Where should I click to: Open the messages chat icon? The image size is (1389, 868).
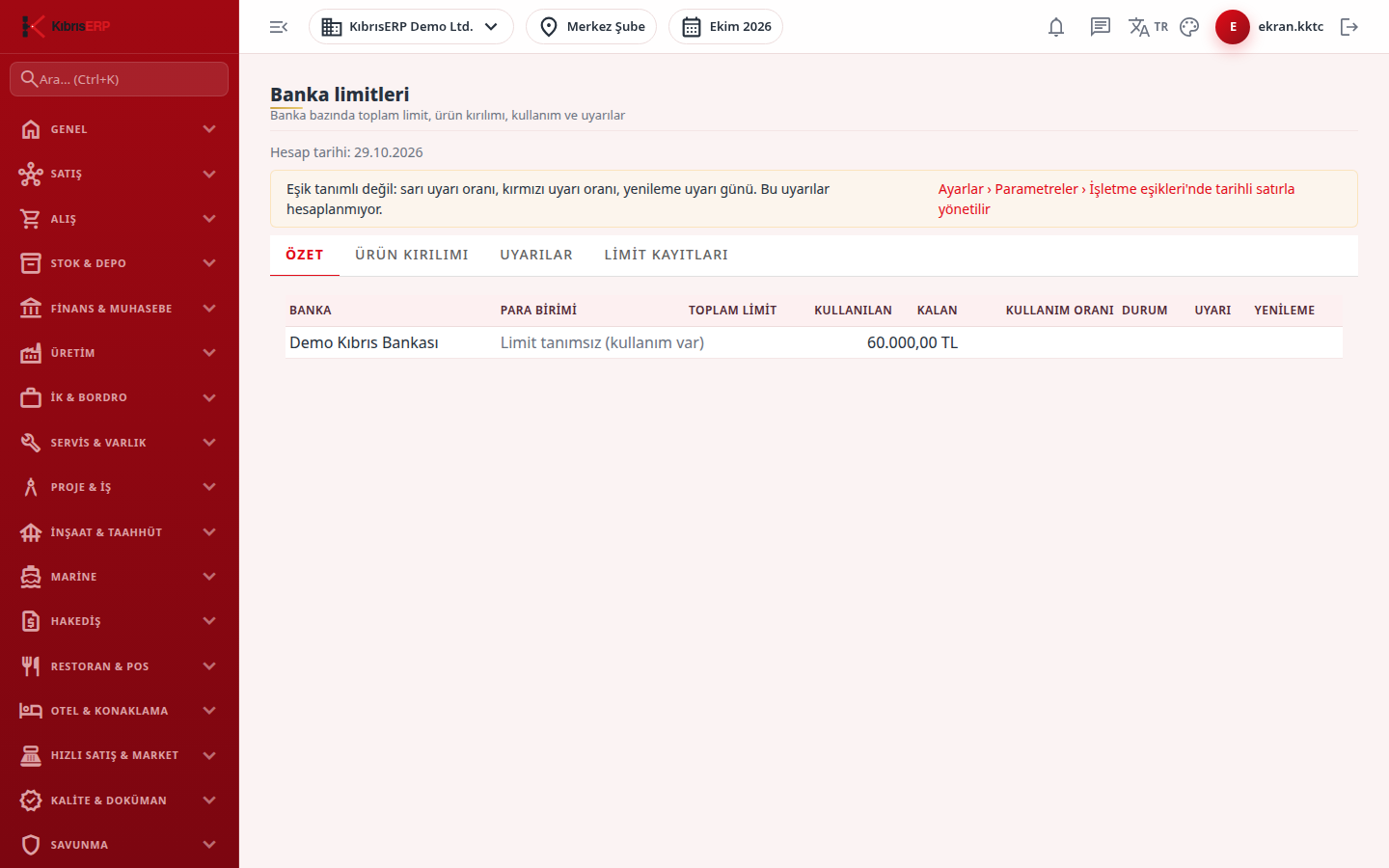point(1101,27)
